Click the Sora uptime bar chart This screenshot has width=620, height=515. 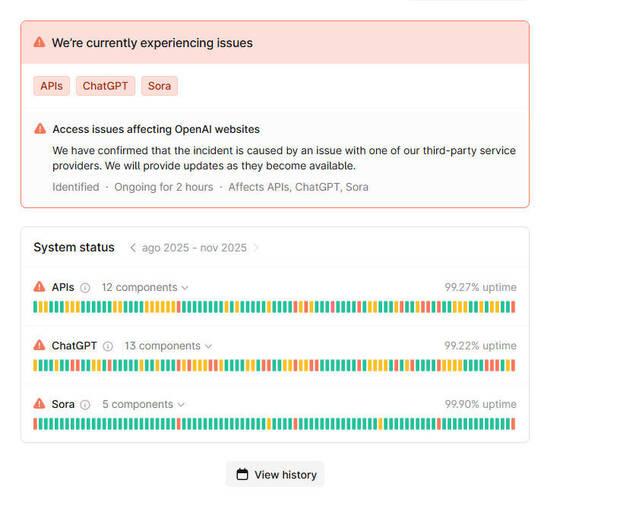point(275,424)
